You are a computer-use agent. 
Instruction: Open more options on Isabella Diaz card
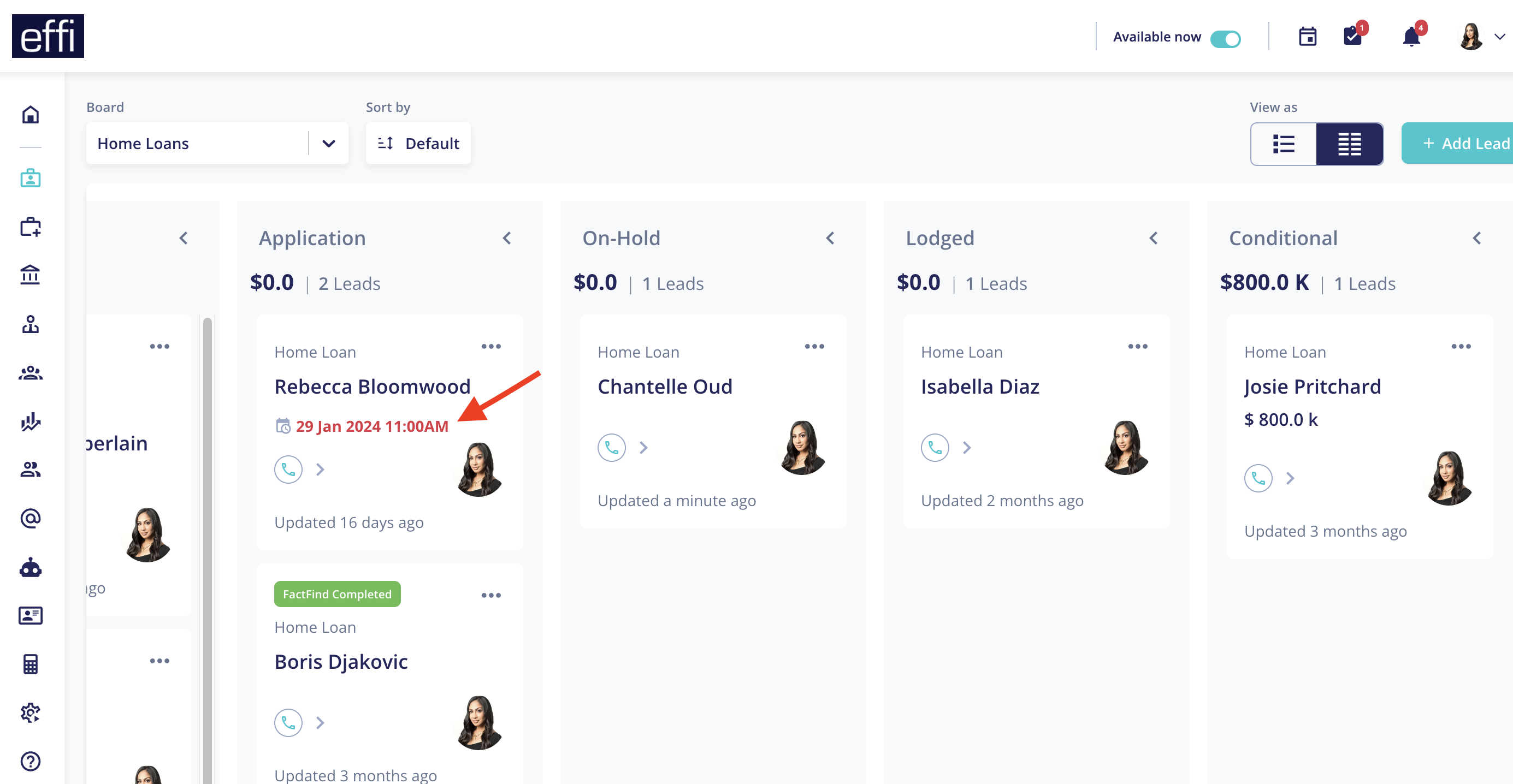pos(1138,347)
